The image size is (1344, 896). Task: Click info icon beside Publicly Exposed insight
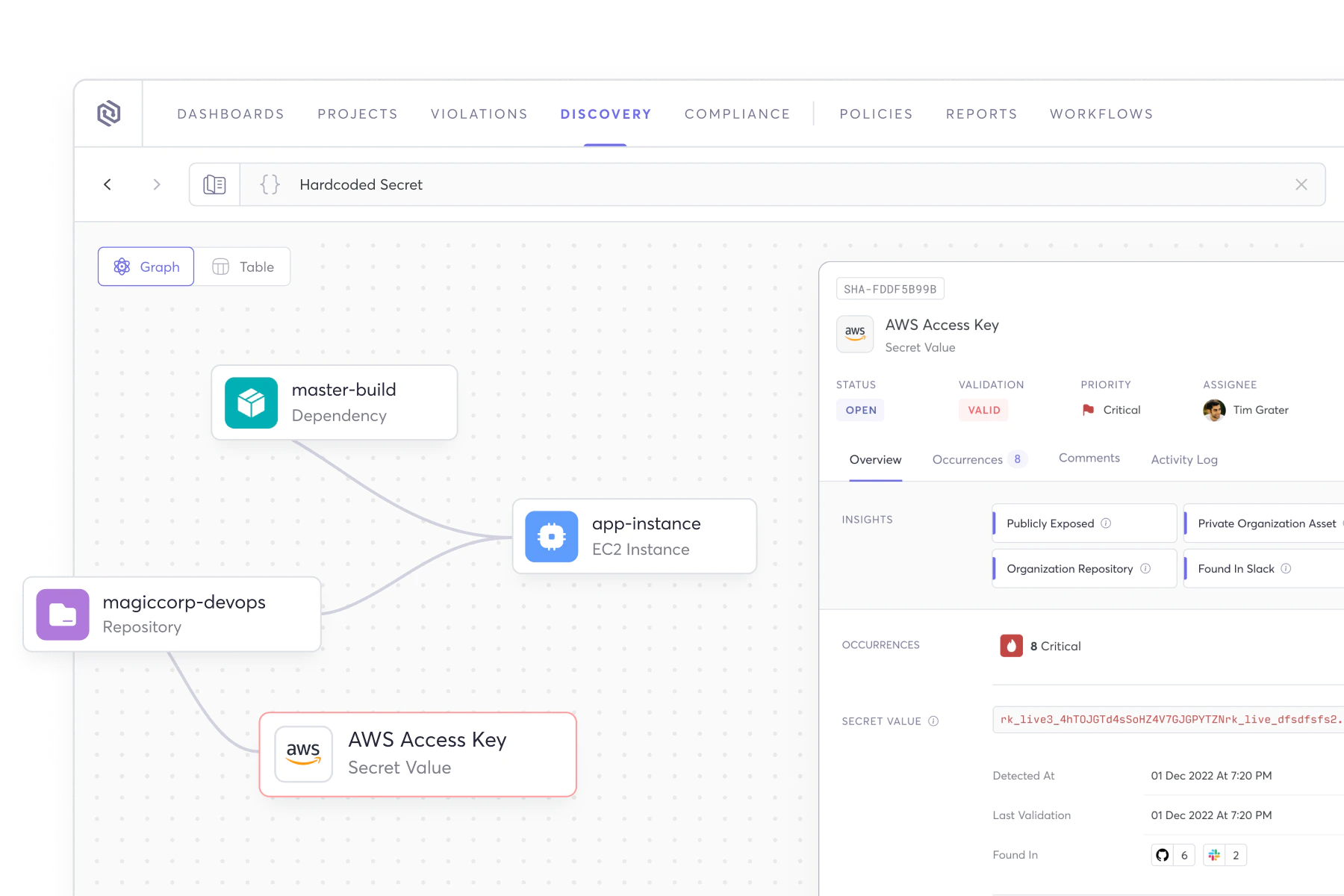1106,523
